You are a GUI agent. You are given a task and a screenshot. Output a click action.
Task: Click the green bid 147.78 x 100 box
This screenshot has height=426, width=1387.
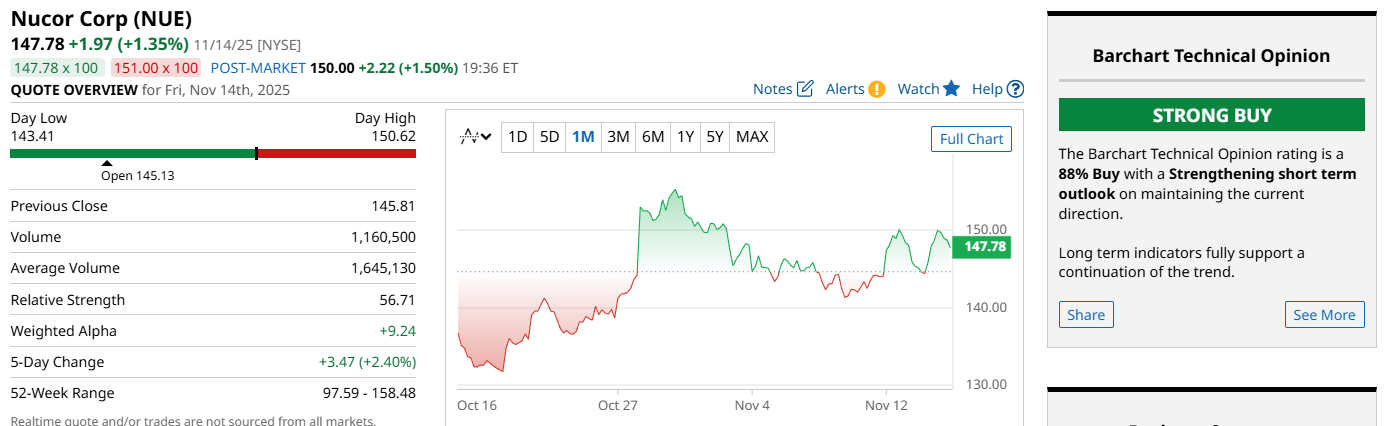pos(55,68)
